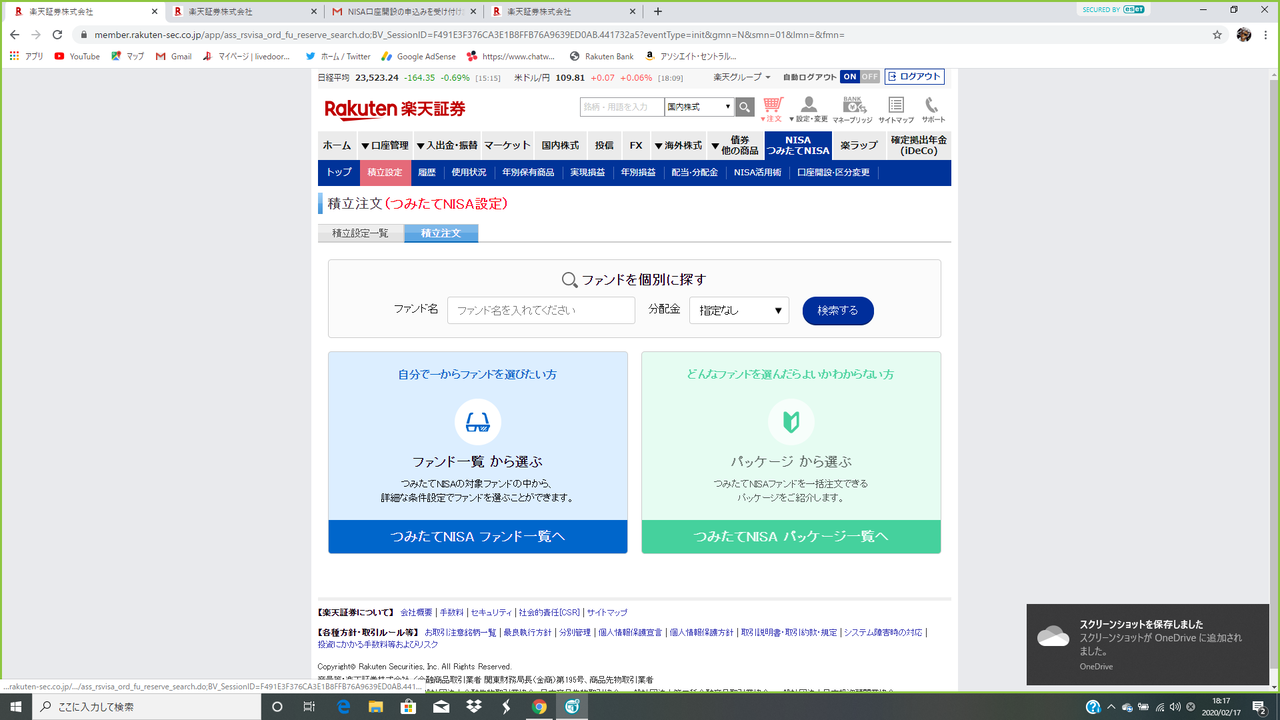This screenshot has width=1280, height=720.
Task: Click the blue glasses fund list icon
Action: pyautogui.click(x=478, y=422)
